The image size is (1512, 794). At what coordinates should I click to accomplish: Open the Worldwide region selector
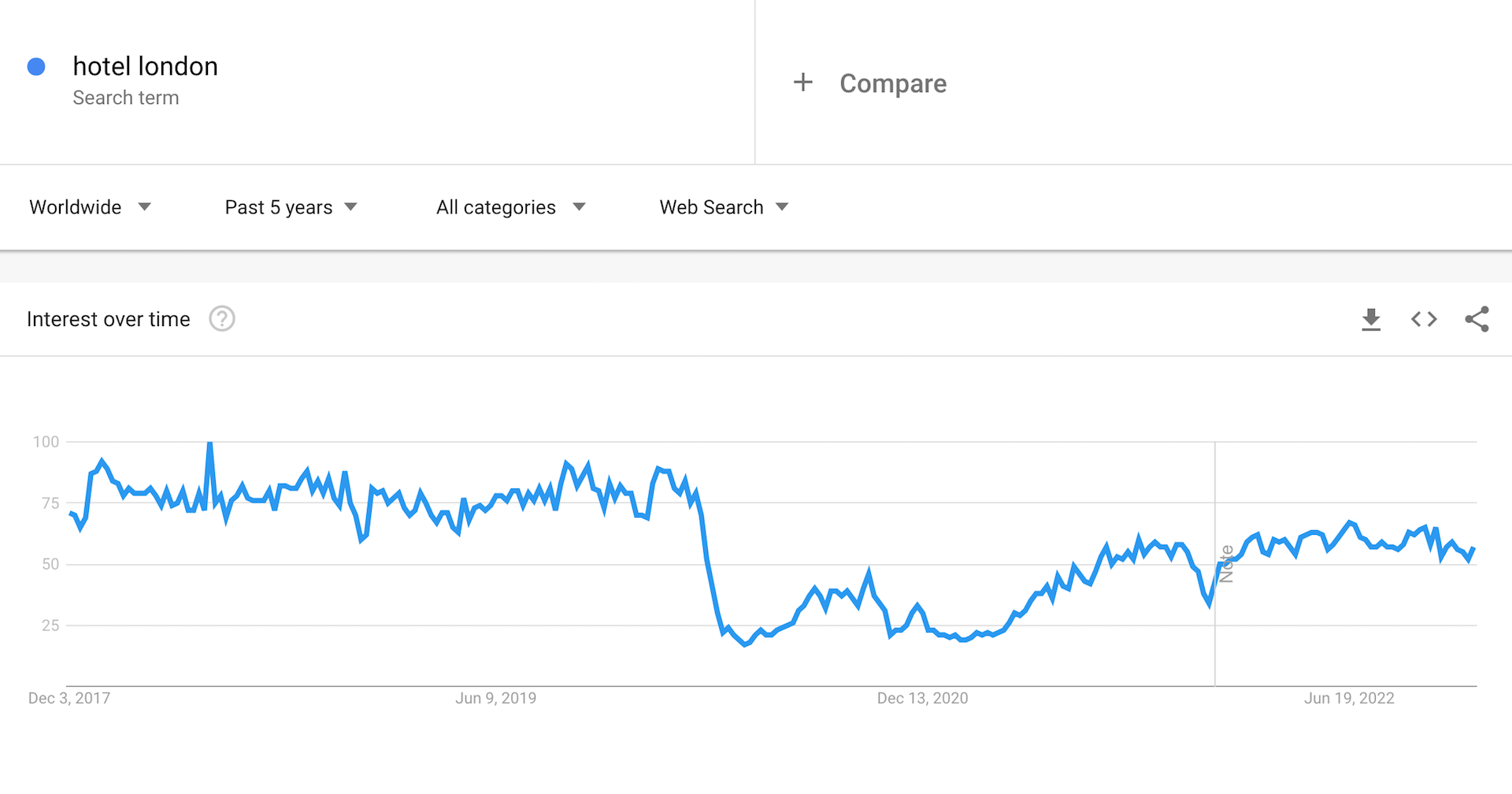pyautogui.click(x=75, y=206)
